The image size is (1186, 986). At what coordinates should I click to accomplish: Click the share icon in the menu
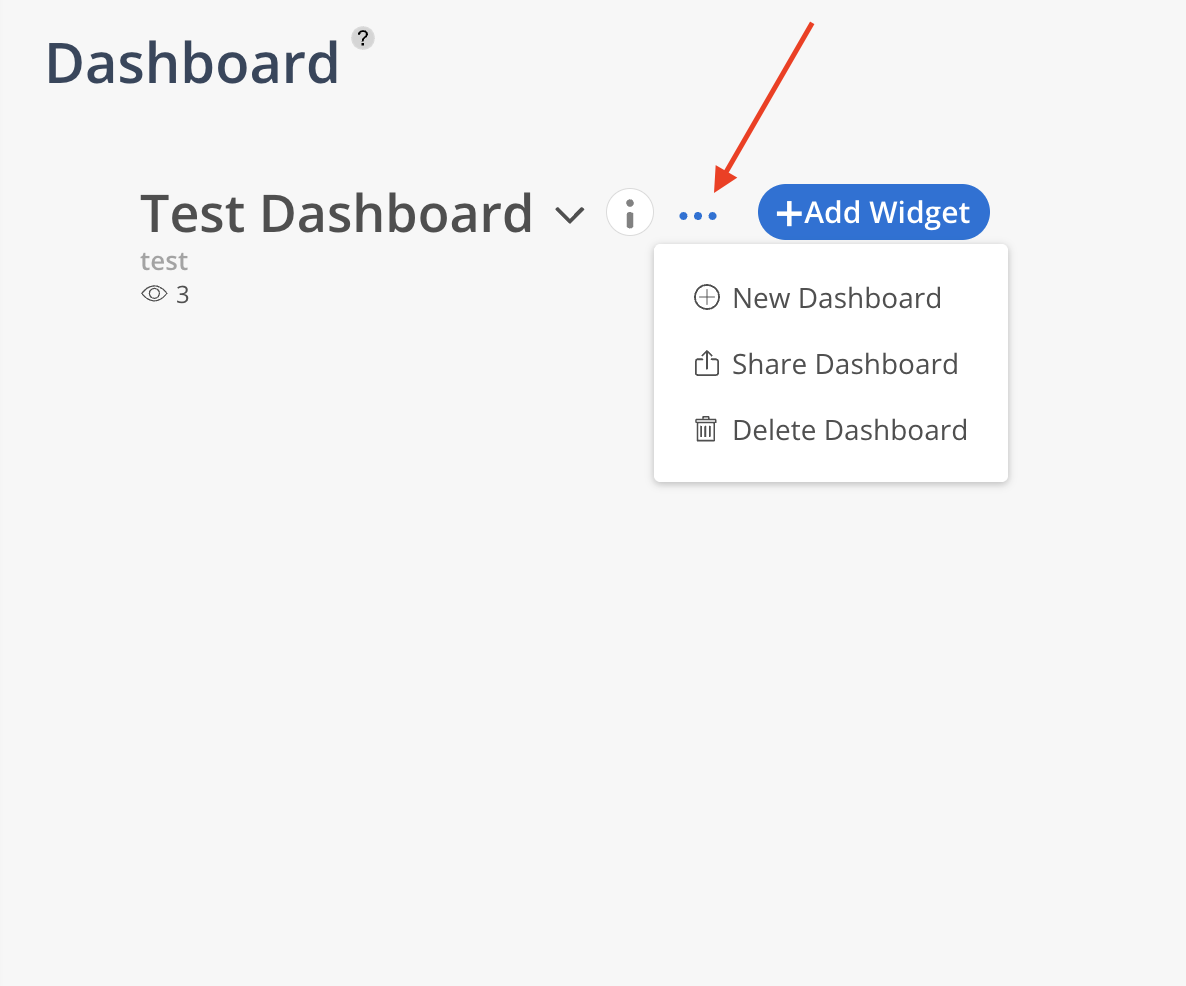click(x=706, y=364)
